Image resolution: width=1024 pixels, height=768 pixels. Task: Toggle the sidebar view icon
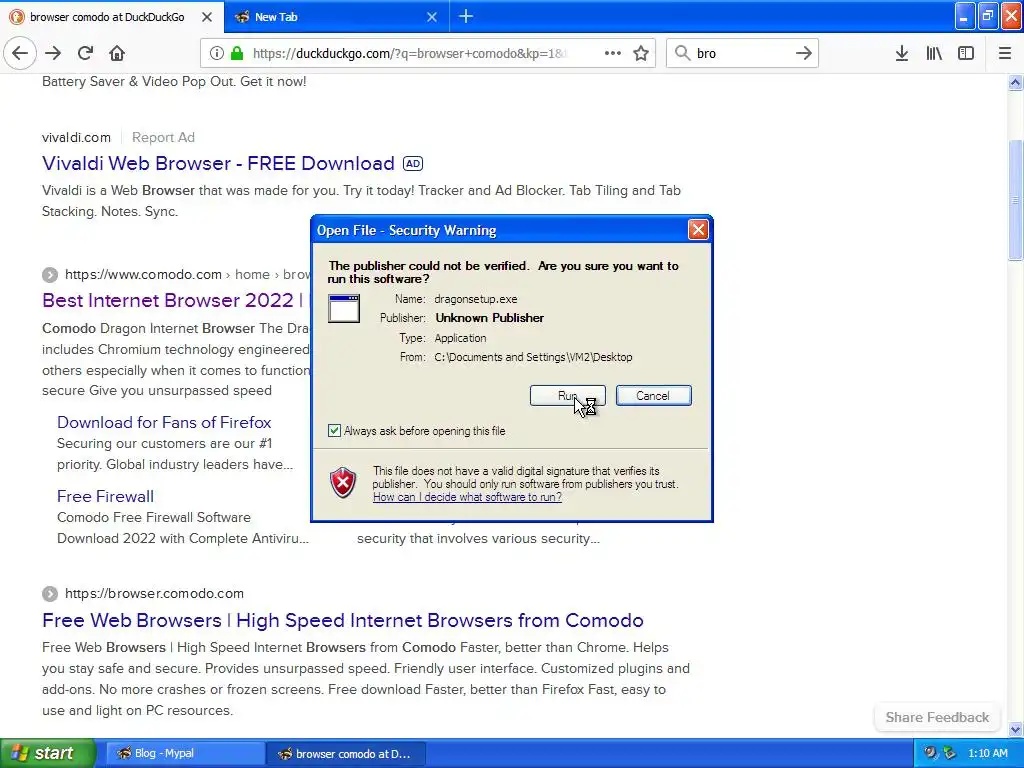coord(966,53)
